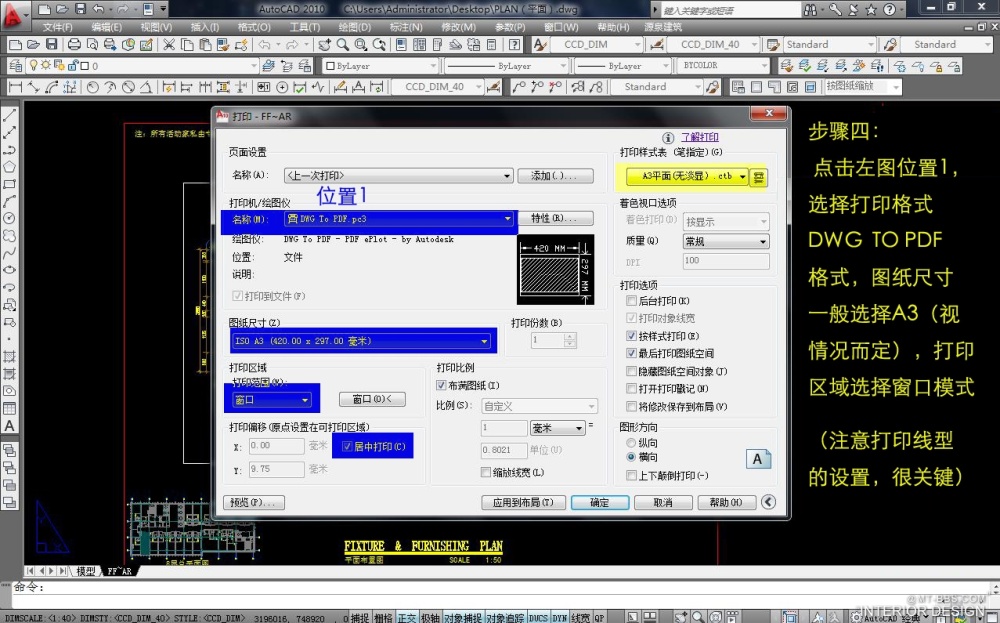Select the multiline text A tool
Screen dimensions: 1000x623
click(10, 426)
